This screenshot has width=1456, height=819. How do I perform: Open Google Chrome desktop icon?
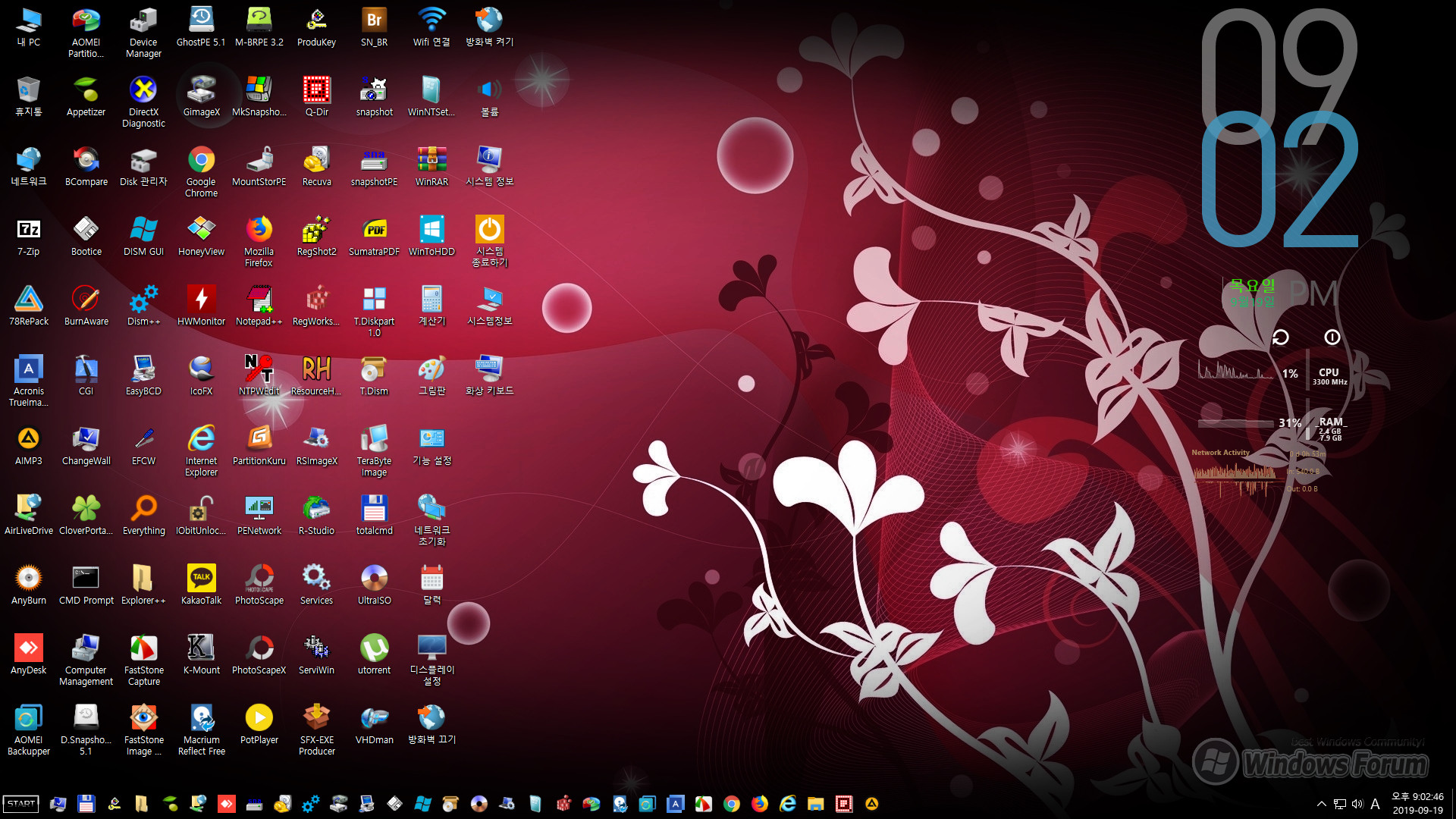point(201,171)
